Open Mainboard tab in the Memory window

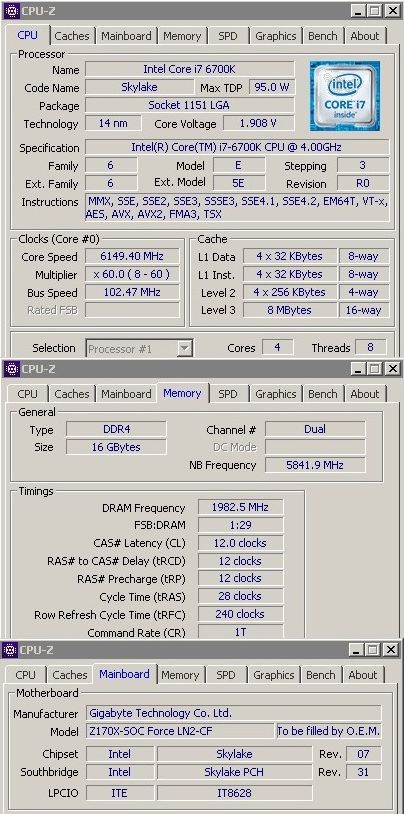pyautogui.click(x=126, y=394)
